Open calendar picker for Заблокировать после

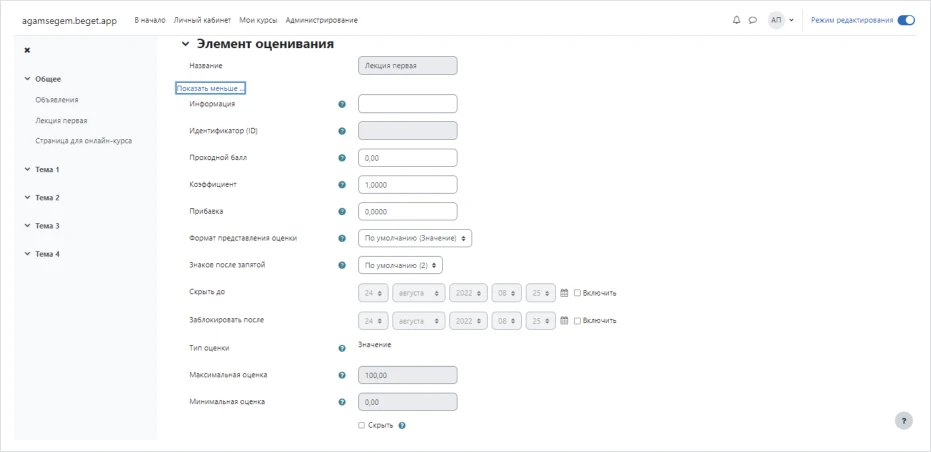[x=564, y=321]
